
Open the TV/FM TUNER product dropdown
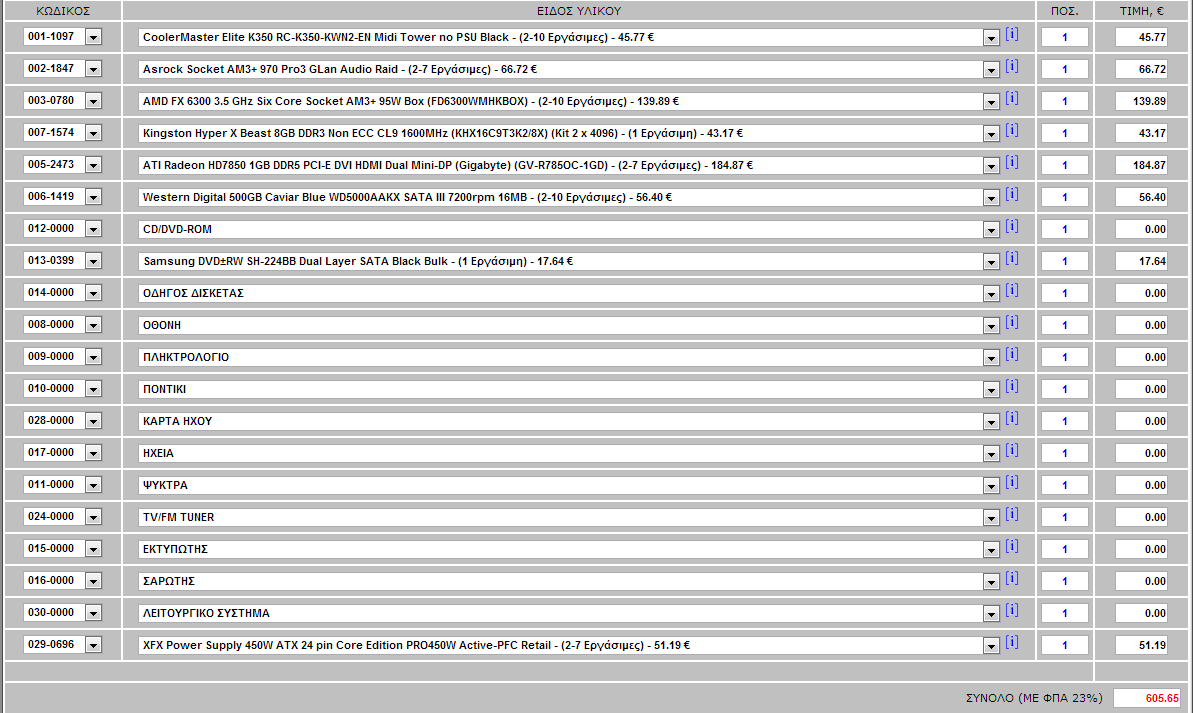pyautogui.click(x=991, y=517)
